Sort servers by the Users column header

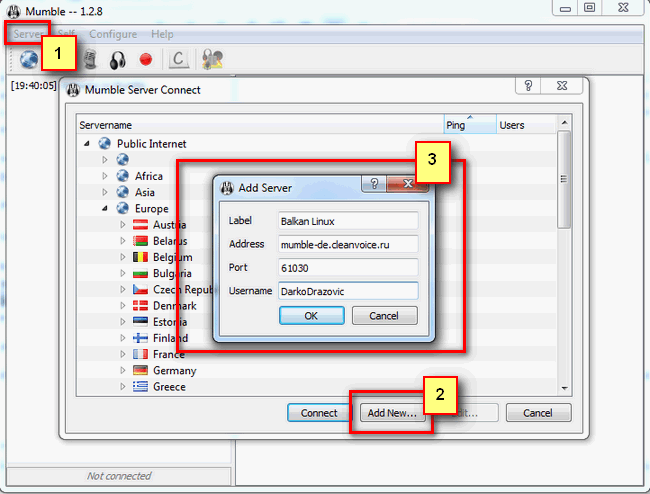click(x=526, y=125)
